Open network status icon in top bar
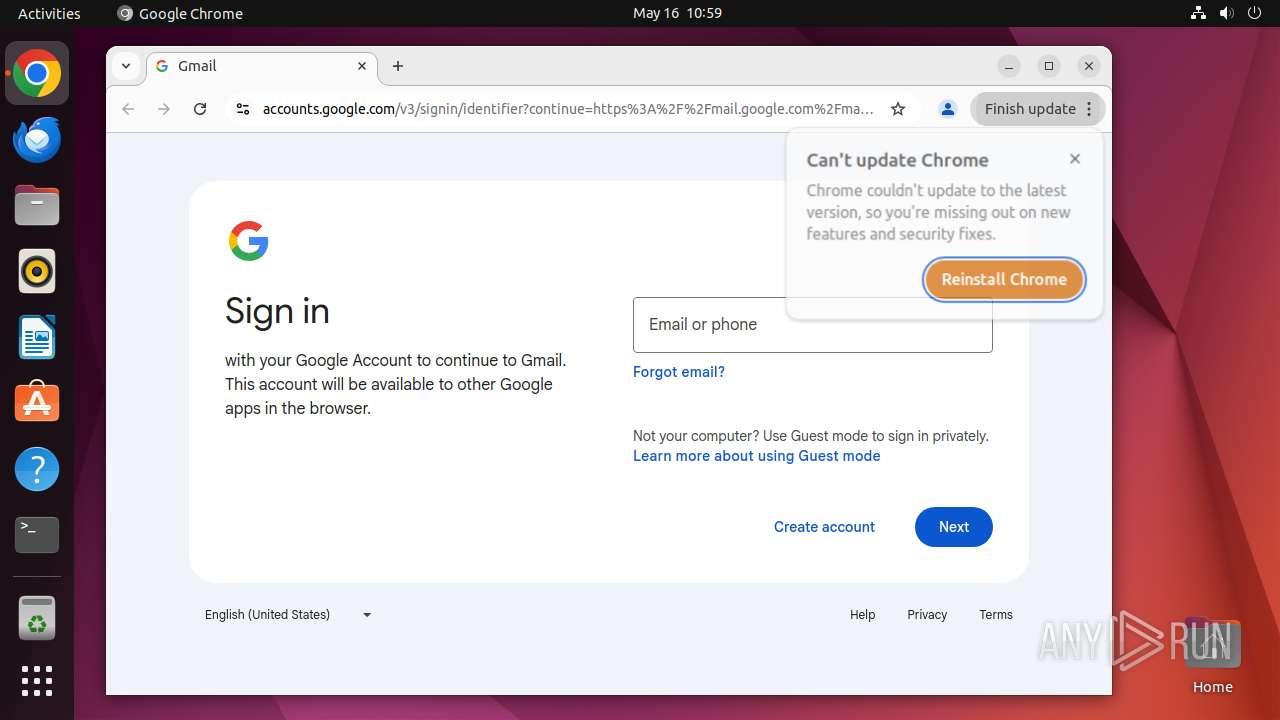The height and width of the screenshot is (720, 1280). tap(1199, 13)
